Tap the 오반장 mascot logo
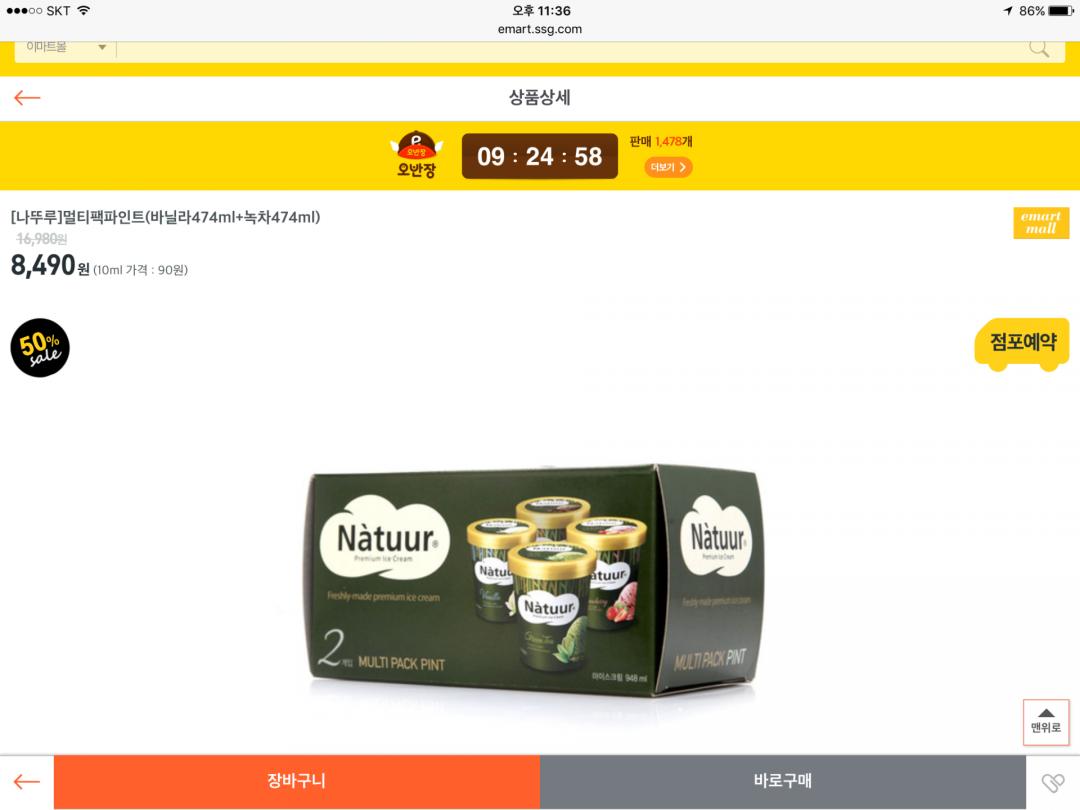This screenshot has width=1080, height=810. click(x=416, y=155)
